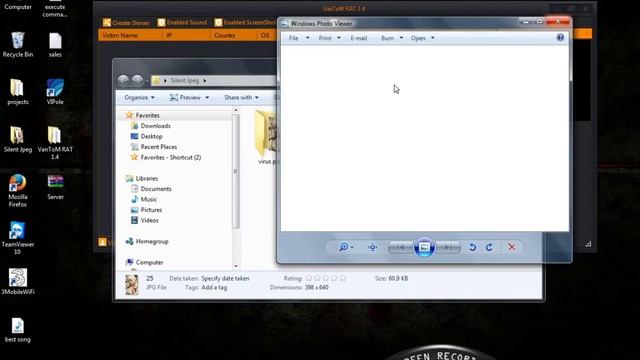Rotate image clockwise in Photo Viewer
This screenshot has width=640, height=360.
click(489, 247)
